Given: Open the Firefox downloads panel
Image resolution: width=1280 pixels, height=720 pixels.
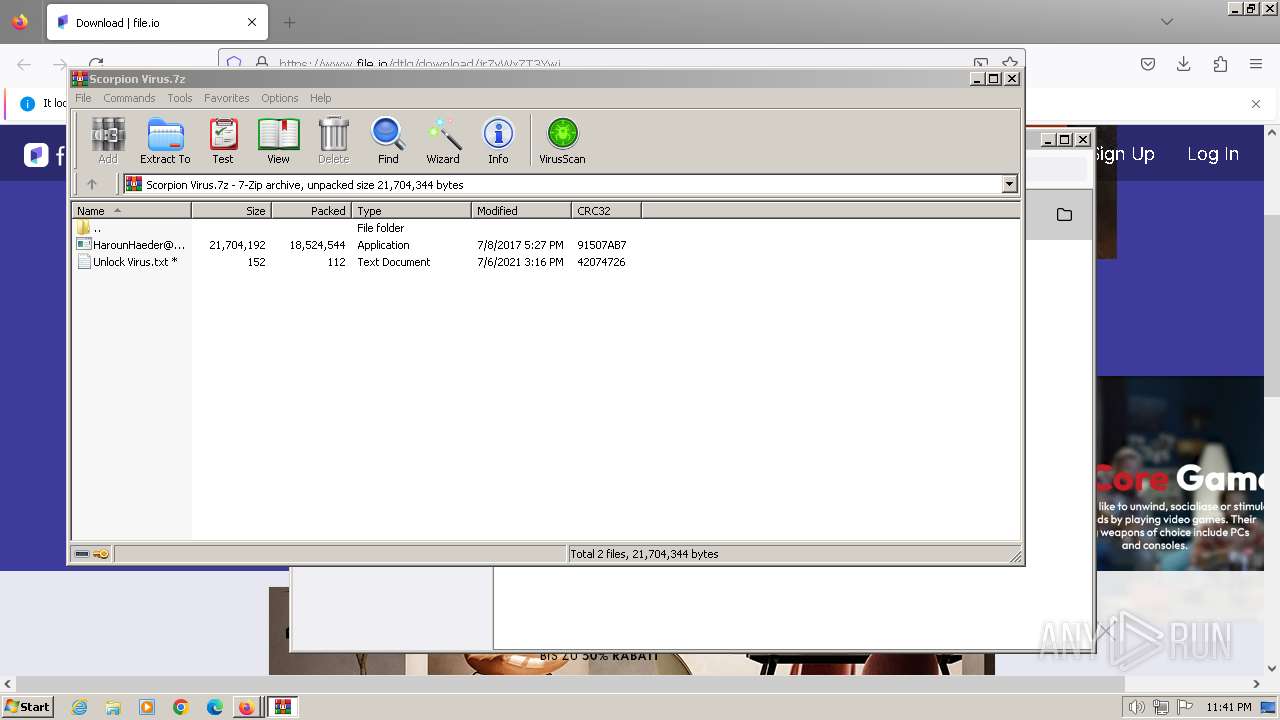Looking at the screenshot, I should point(1184,64).
